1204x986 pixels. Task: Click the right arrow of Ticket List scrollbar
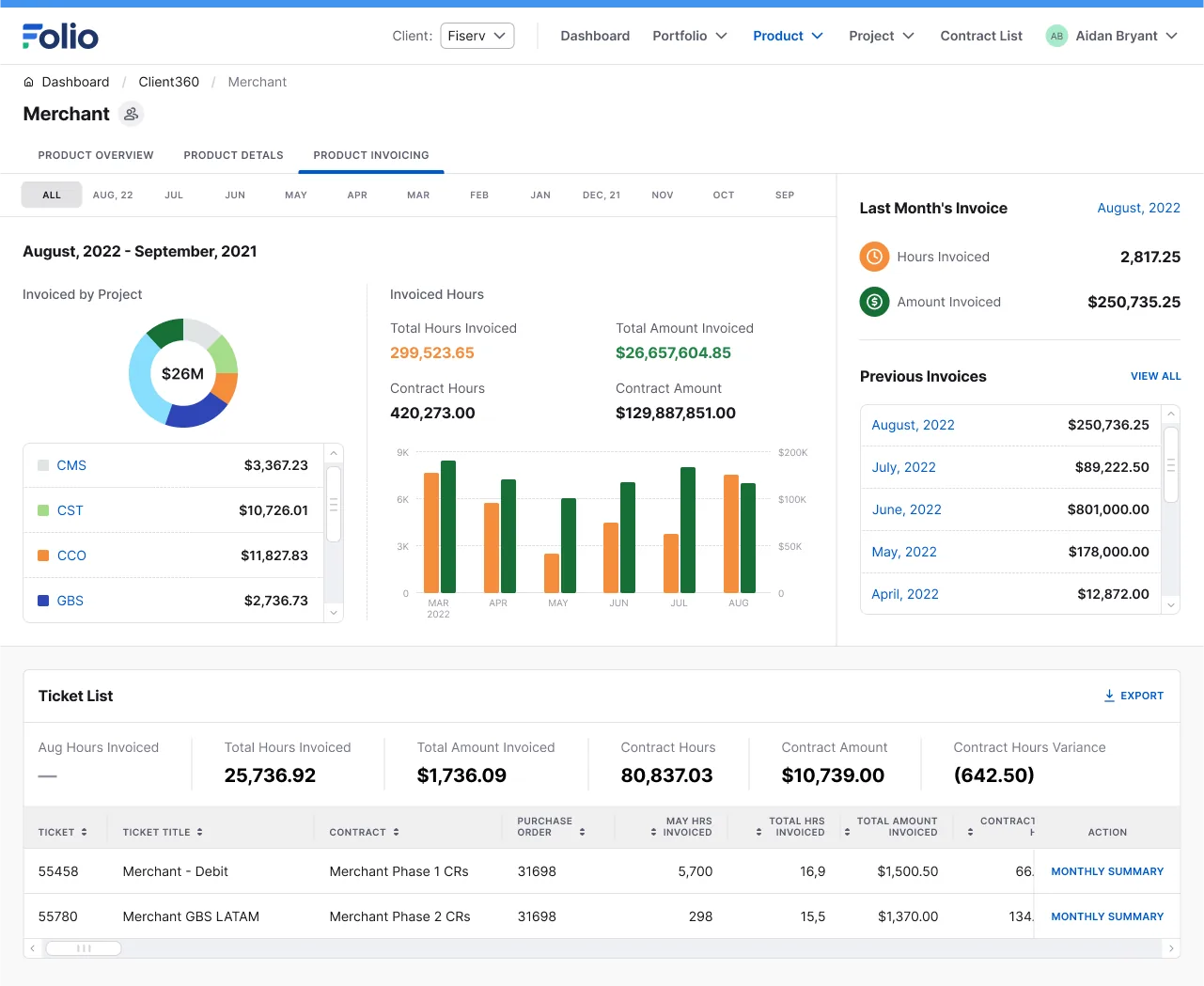point(1171,948)
